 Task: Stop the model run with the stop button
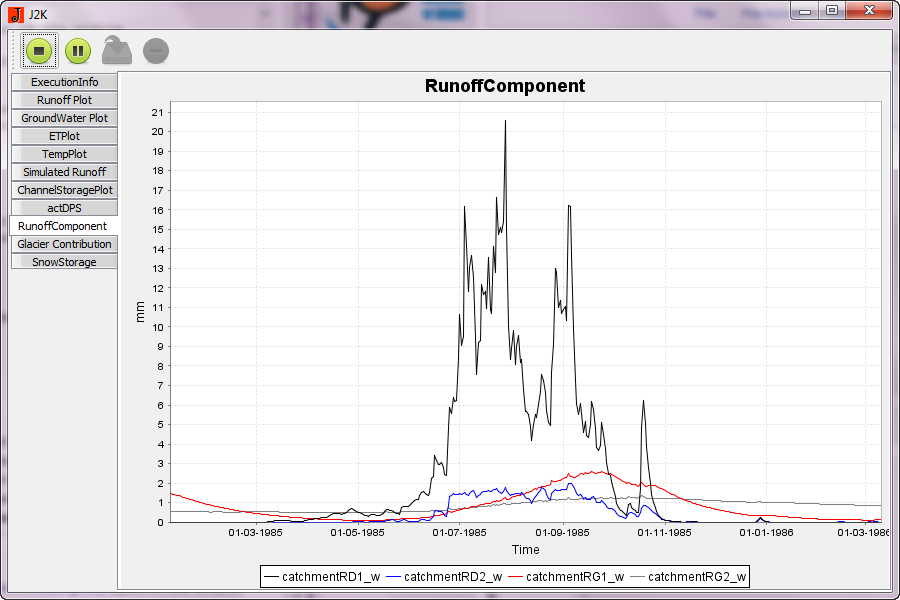pos(39,50)
